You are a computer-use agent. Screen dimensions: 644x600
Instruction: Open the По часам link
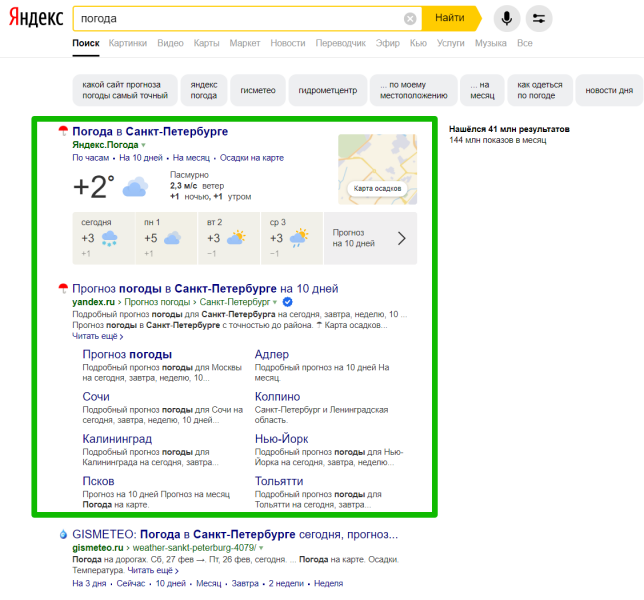[x=91, y=158]
